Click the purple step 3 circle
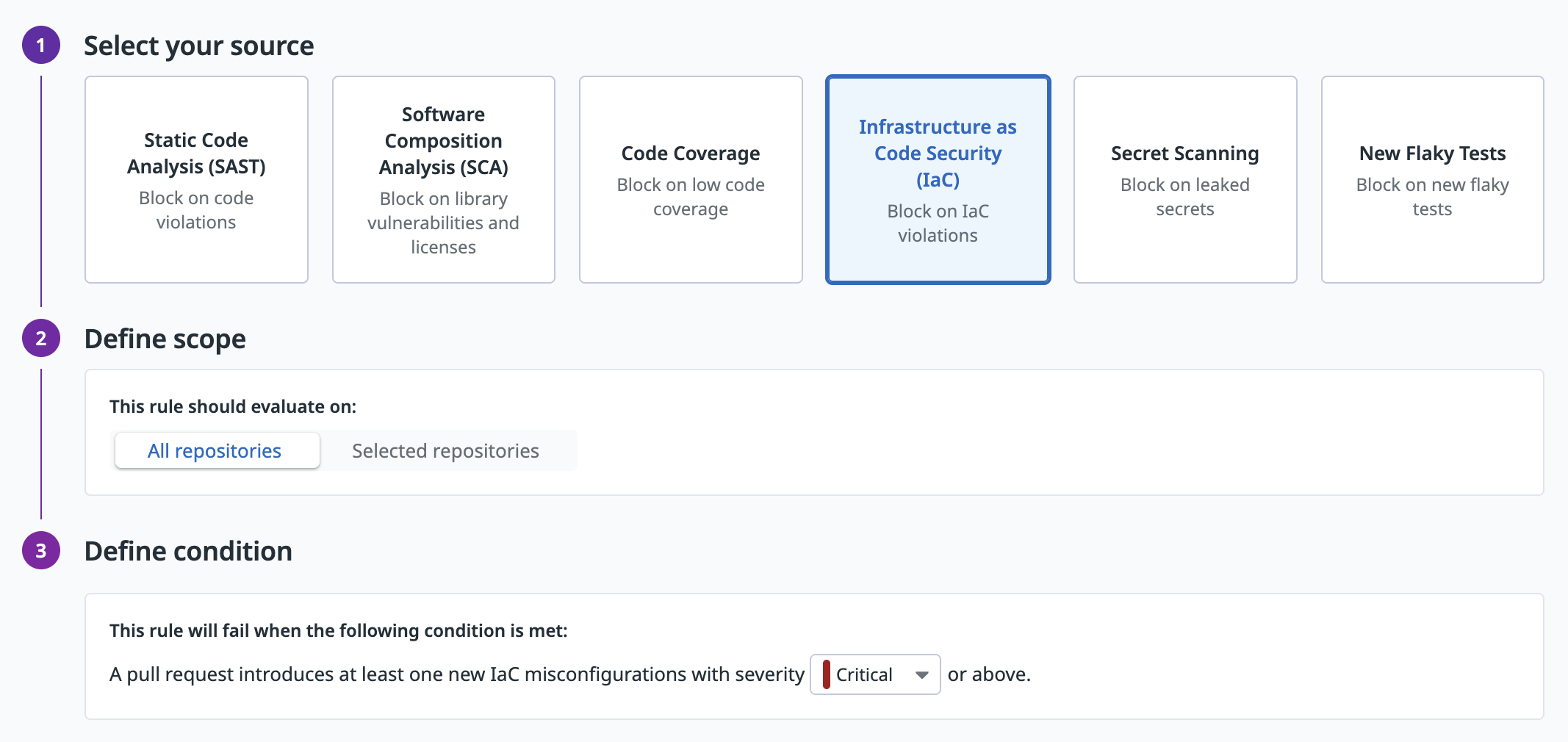The height and width of the screenshot is (742, 1568). coord(41,551)
